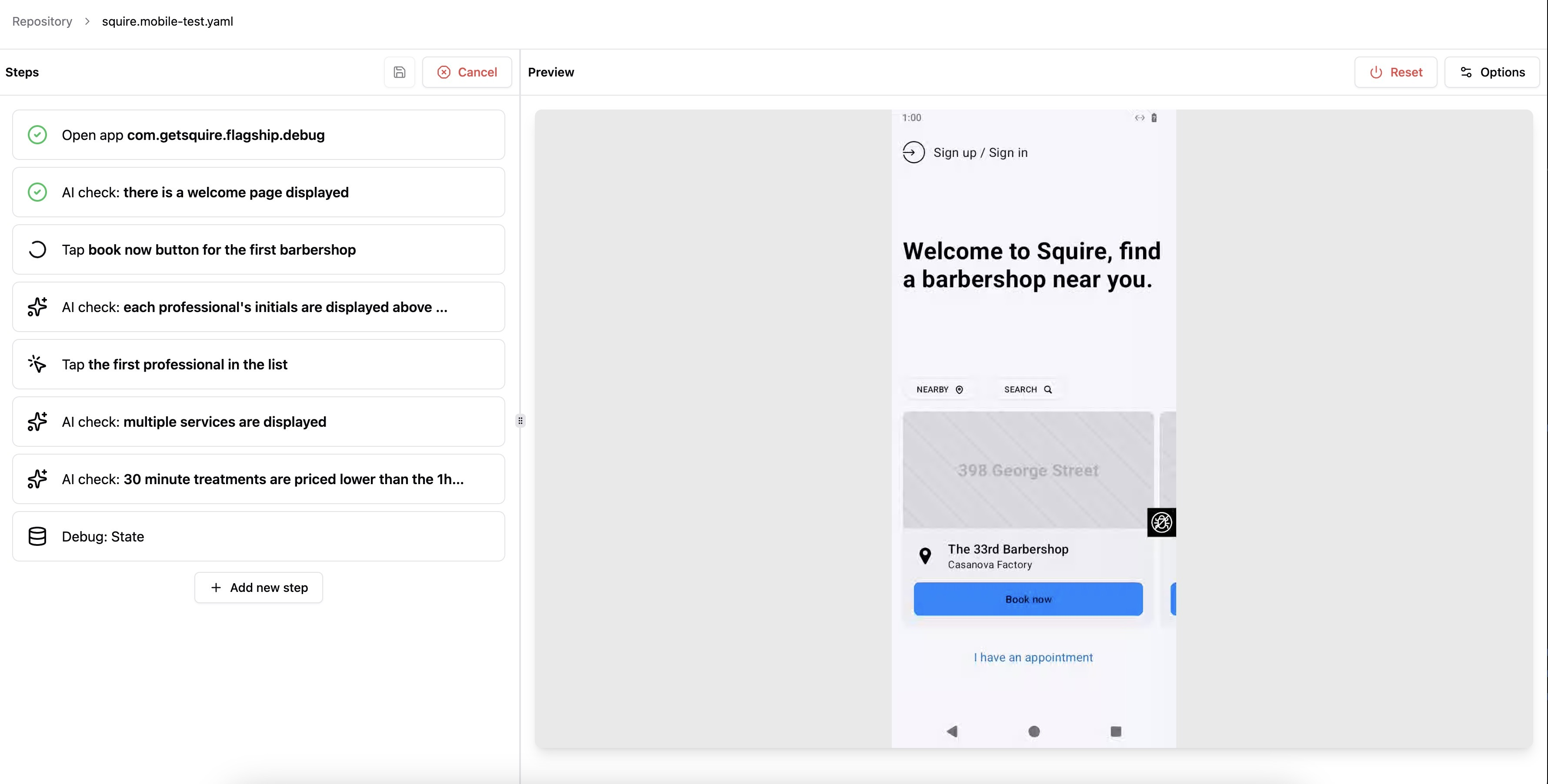Click database icon on Debug State step

click(37, 536)
